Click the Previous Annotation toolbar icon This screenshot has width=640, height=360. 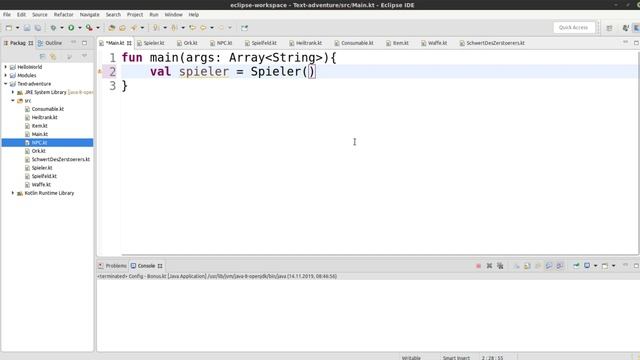coord(174,28)
